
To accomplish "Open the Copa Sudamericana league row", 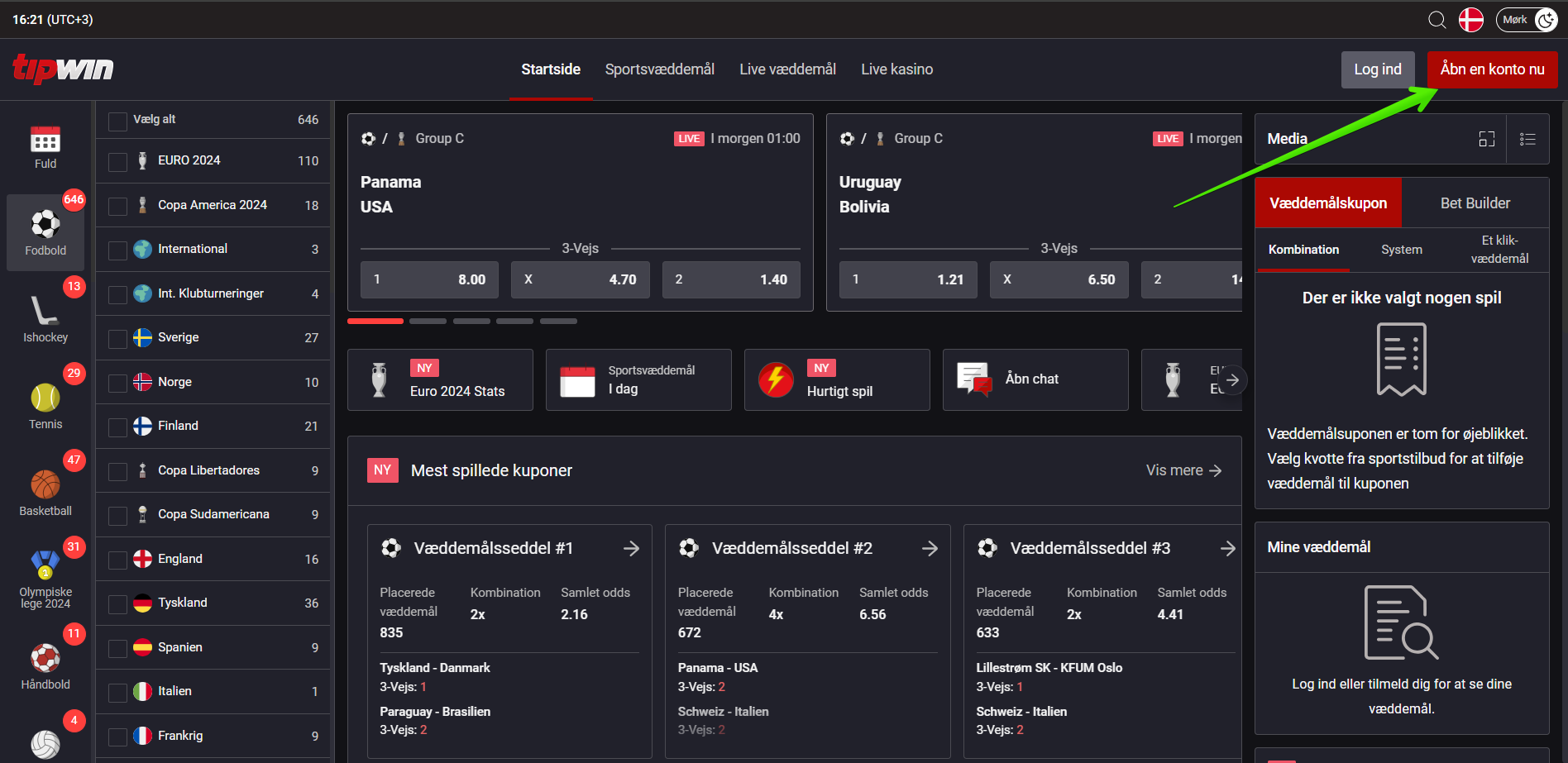I will pyautogui.click(x=213, y=515).
